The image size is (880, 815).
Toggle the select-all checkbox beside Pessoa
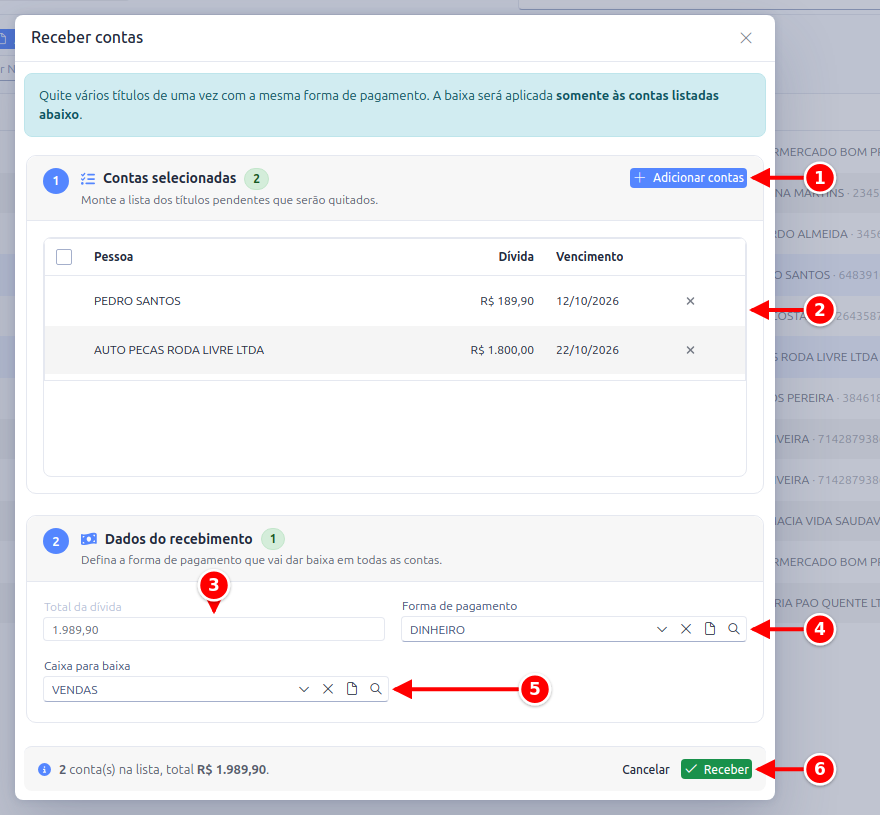[64, 257]
